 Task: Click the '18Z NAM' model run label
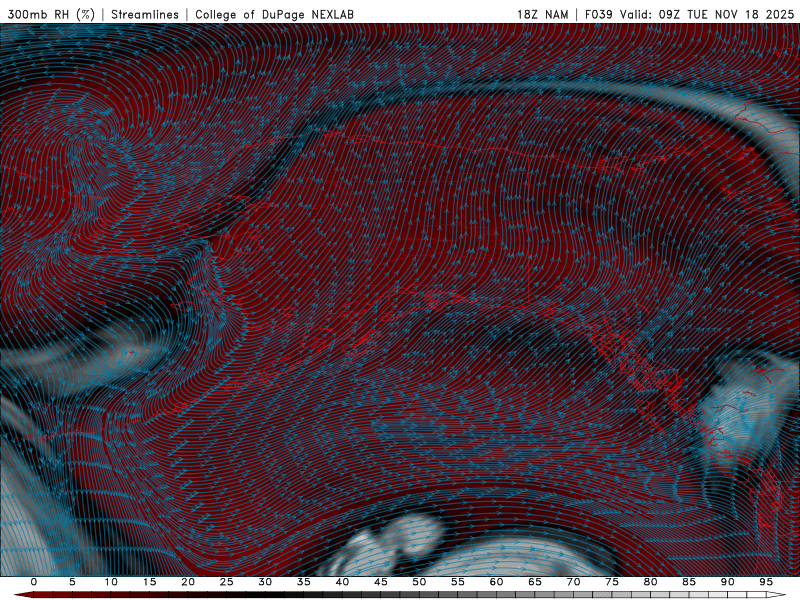pyautogui.click(x=542, y=14)
